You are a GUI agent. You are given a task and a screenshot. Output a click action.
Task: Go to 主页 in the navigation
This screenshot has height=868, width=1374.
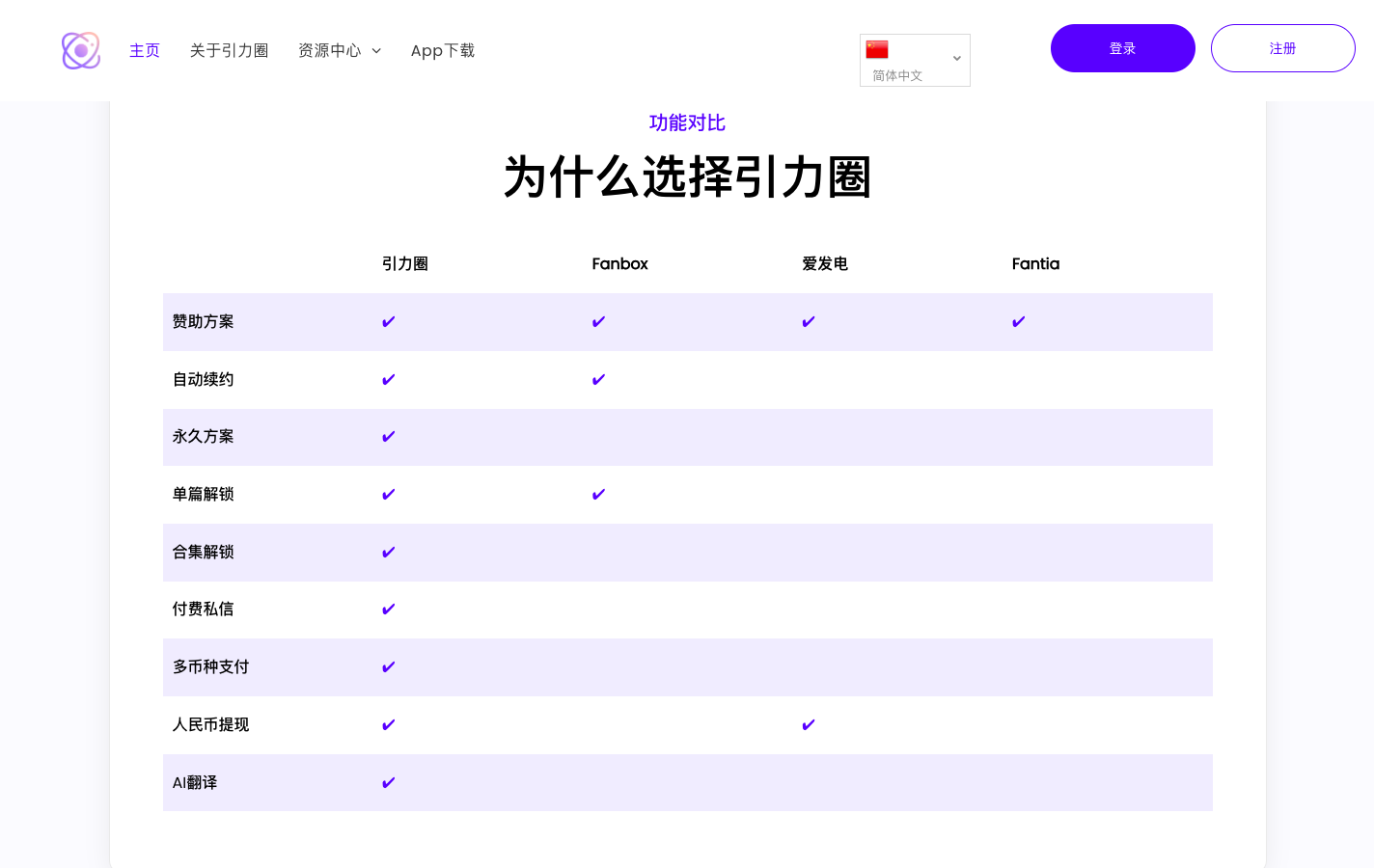(145, 50)
